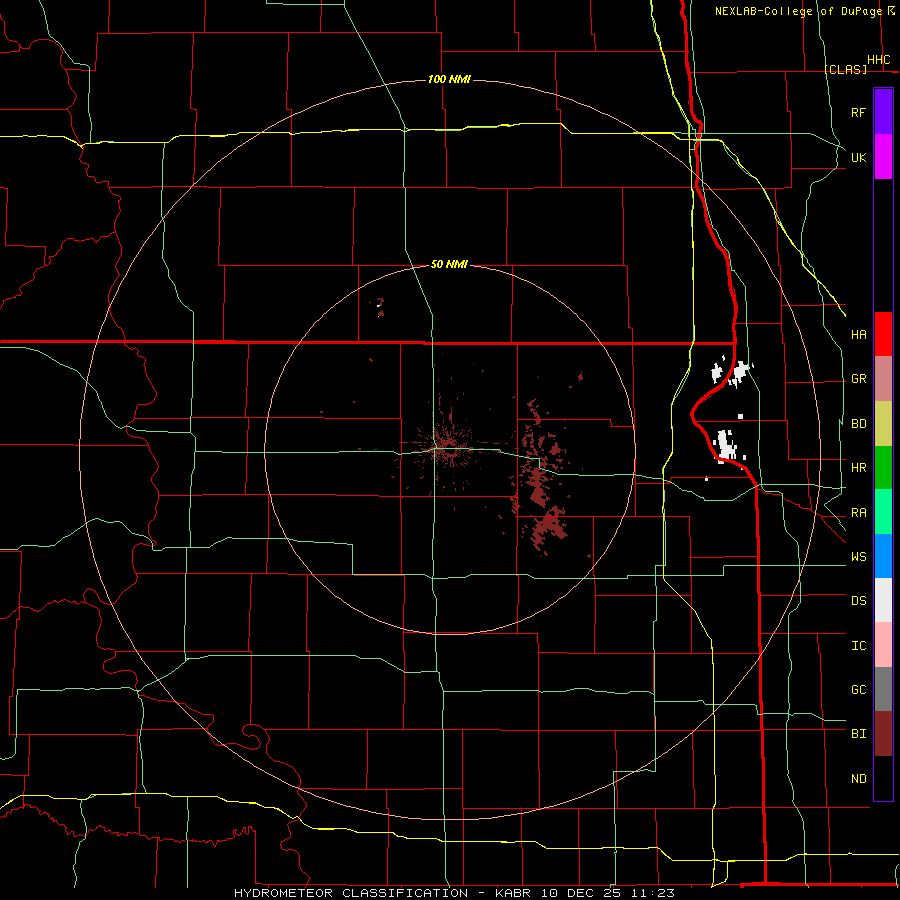Click the "DS" legend label
Viewport: 900px width, 900px height.
(x=858, y=601)
